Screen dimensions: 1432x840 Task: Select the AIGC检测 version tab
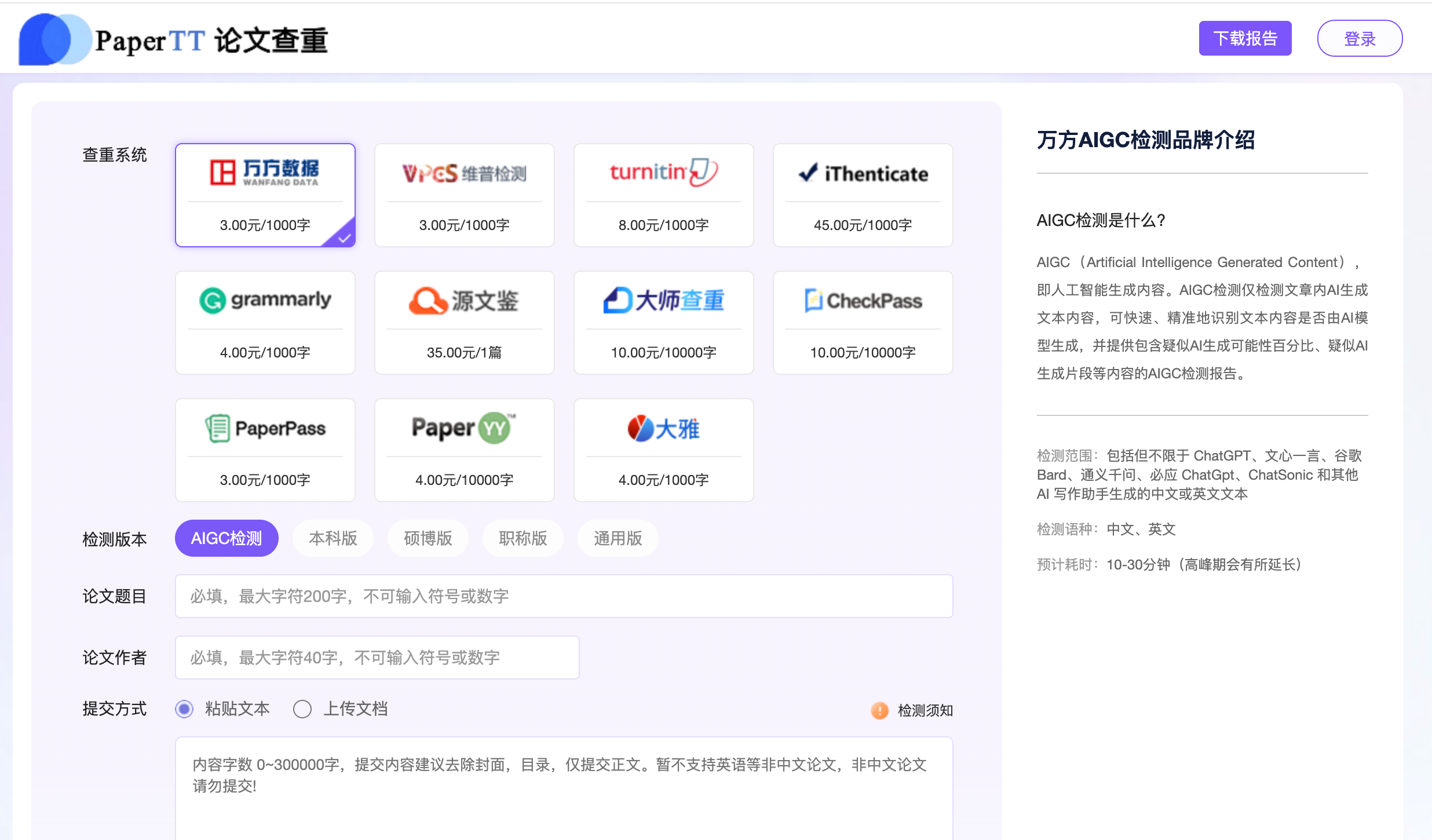click(227, 538)
